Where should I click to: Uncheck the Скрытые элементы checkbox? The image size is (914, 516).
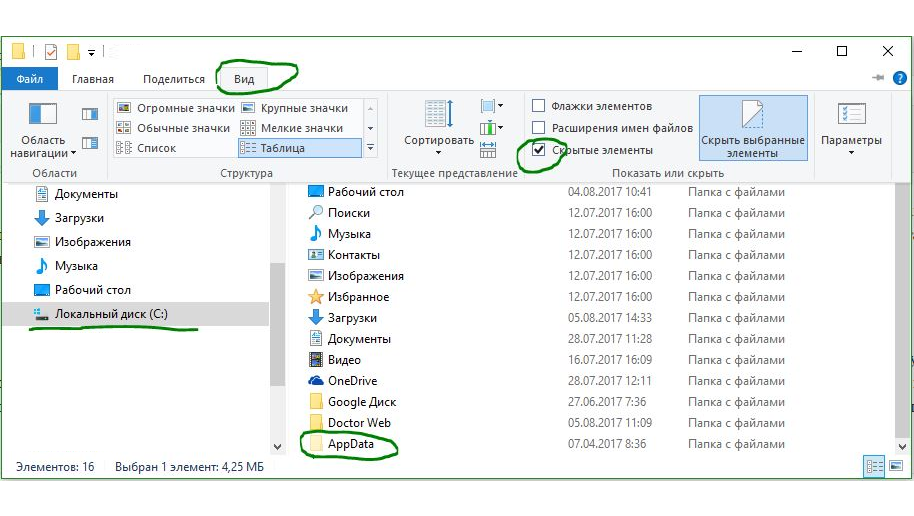(539, 150)
